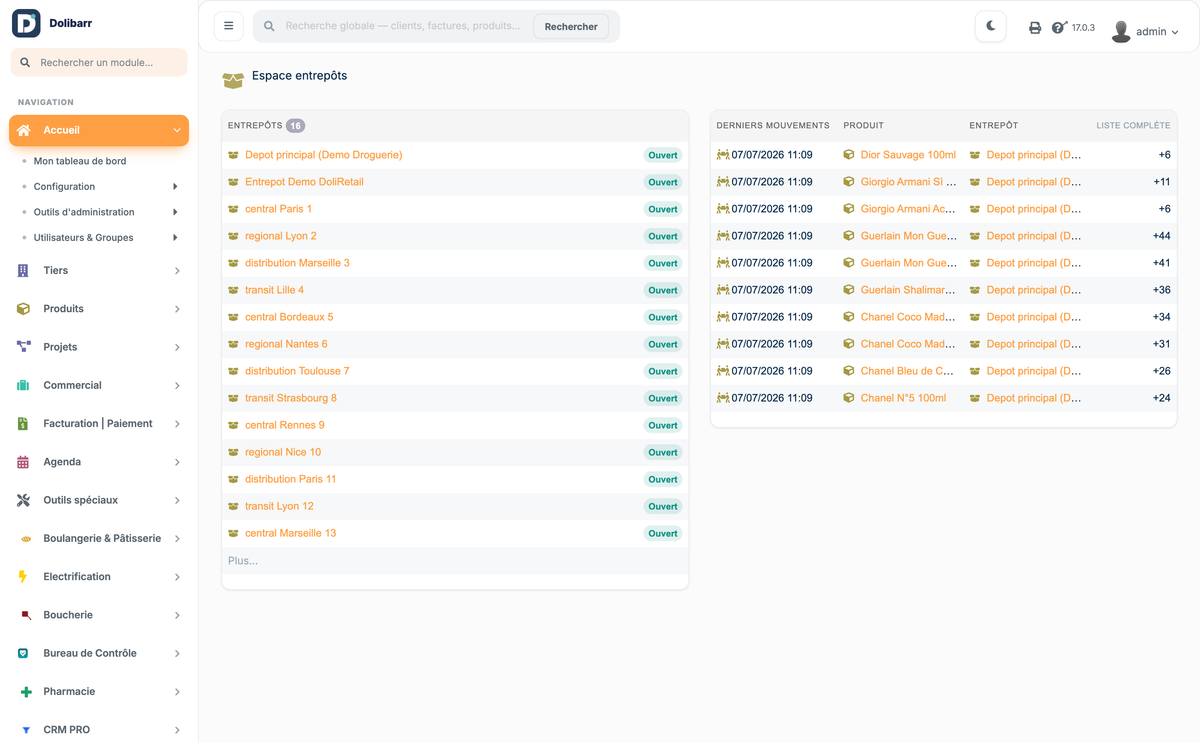1200x743 pixels.
Task: Click the Bureau de Contrôle shield icon
Action: pyautogui.click(x=23, y=653)
